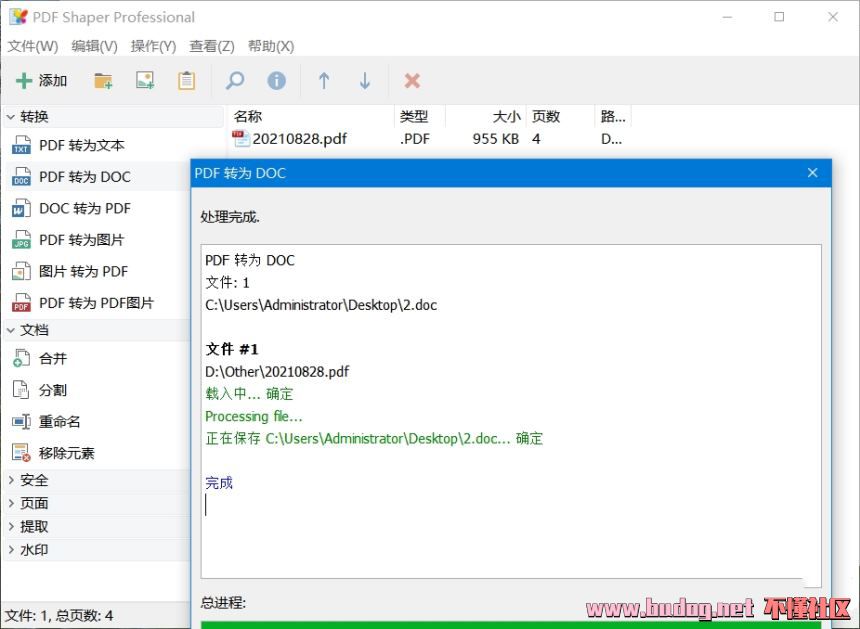Screen dimensions: 860x629
Task: Collapse the 文档 section
Action: pos(10,330)
